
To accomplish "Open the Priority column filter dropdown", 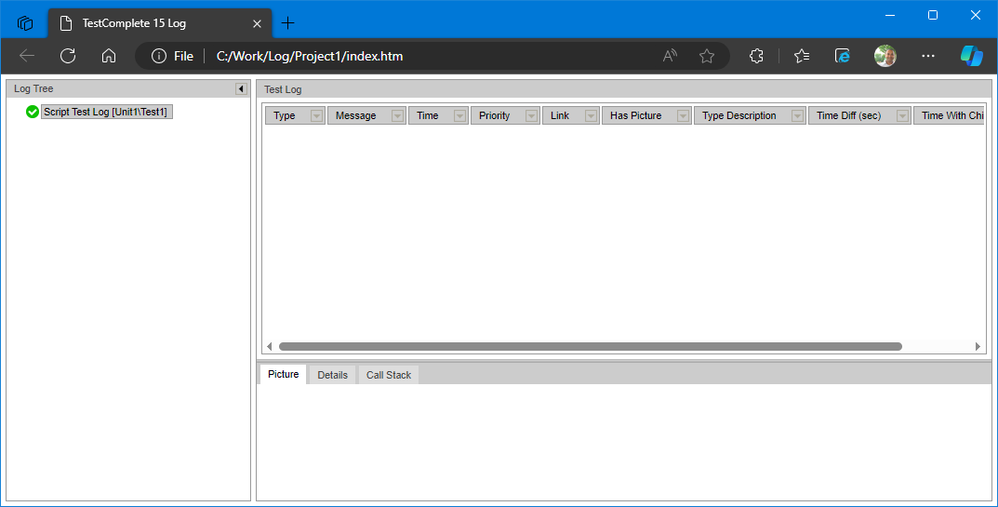I will (x=532, y=116).
